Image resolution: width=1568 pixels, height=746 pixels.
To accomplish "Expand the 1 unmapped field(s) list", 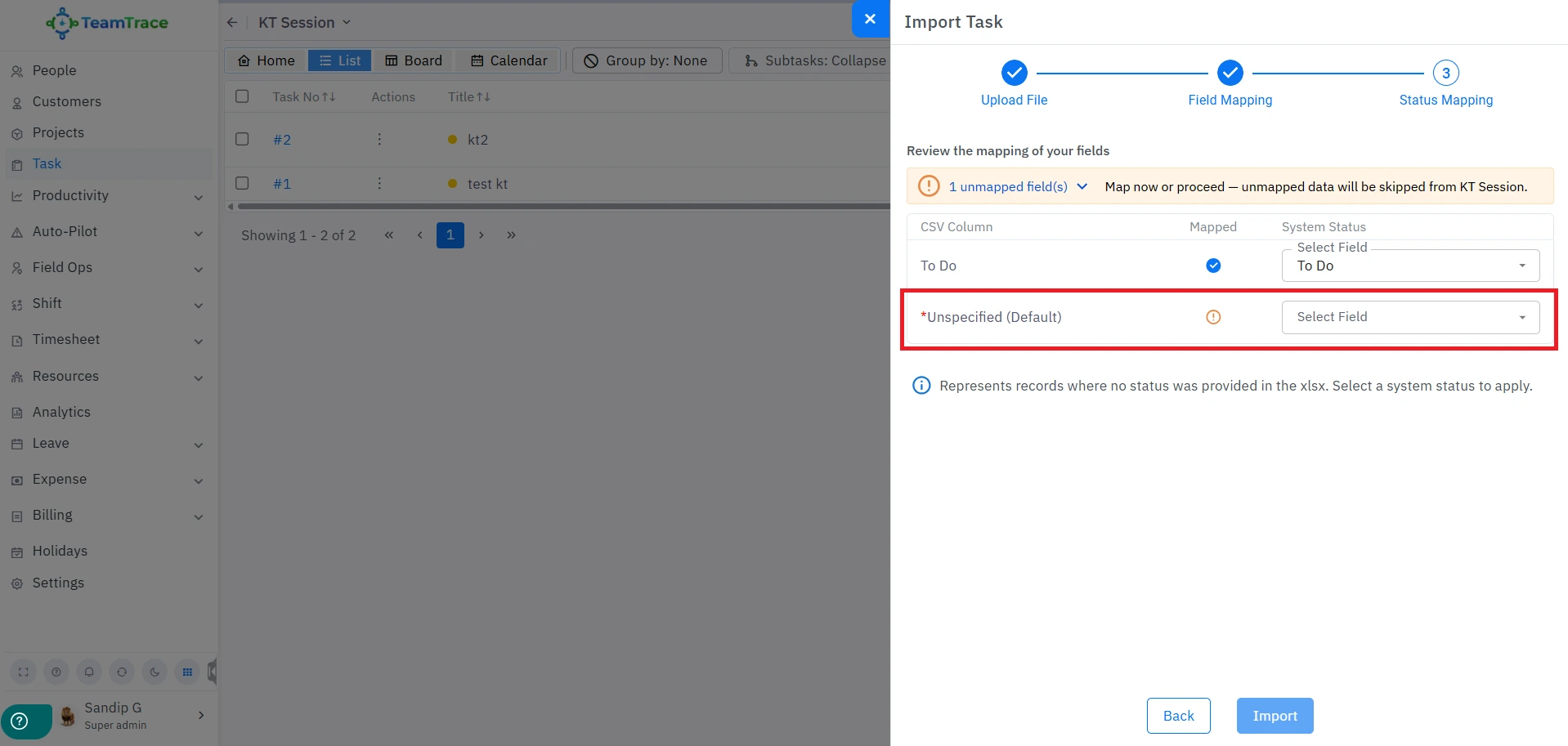I will coord(1018,186).
